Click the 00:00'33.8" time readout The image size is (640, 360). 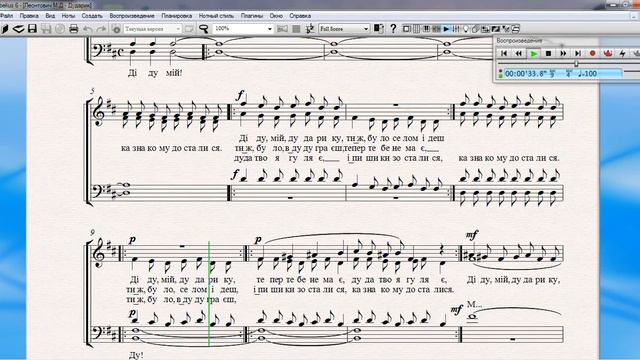tap(526, 73)
